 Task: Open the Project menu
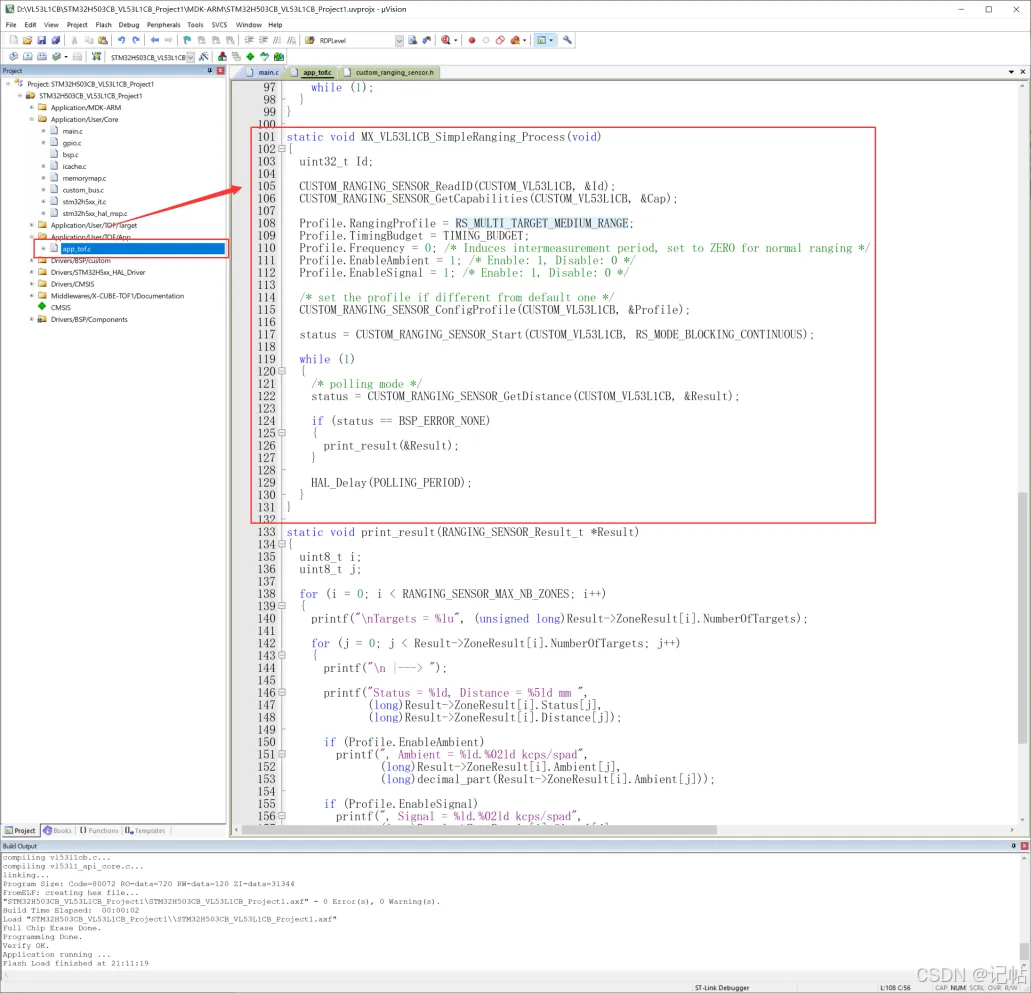point(77,25)
